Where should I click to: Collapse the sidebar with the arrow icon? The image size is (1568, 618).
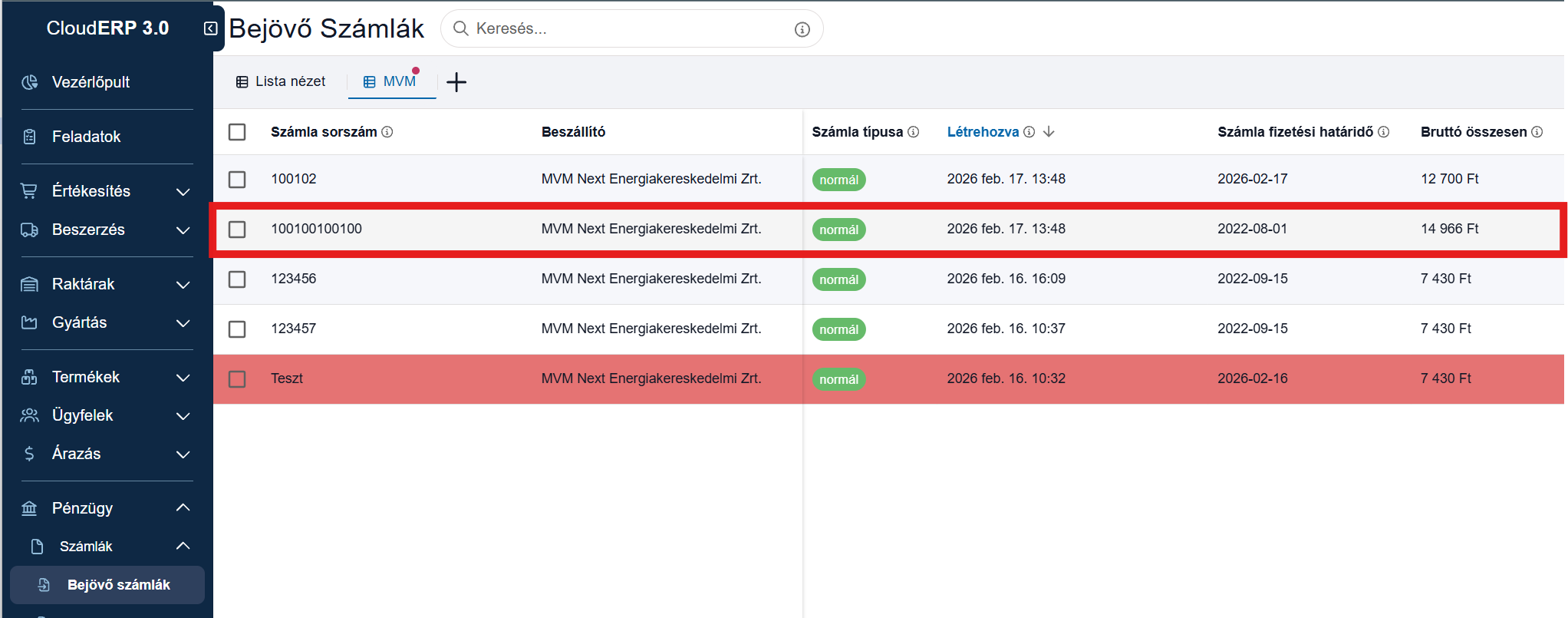click(x=210, y=28)
